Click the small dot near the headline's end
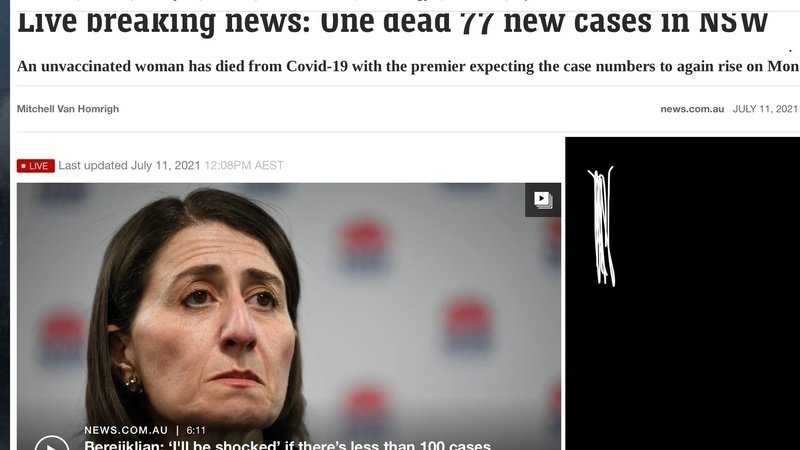 click(x=790, y=51)
